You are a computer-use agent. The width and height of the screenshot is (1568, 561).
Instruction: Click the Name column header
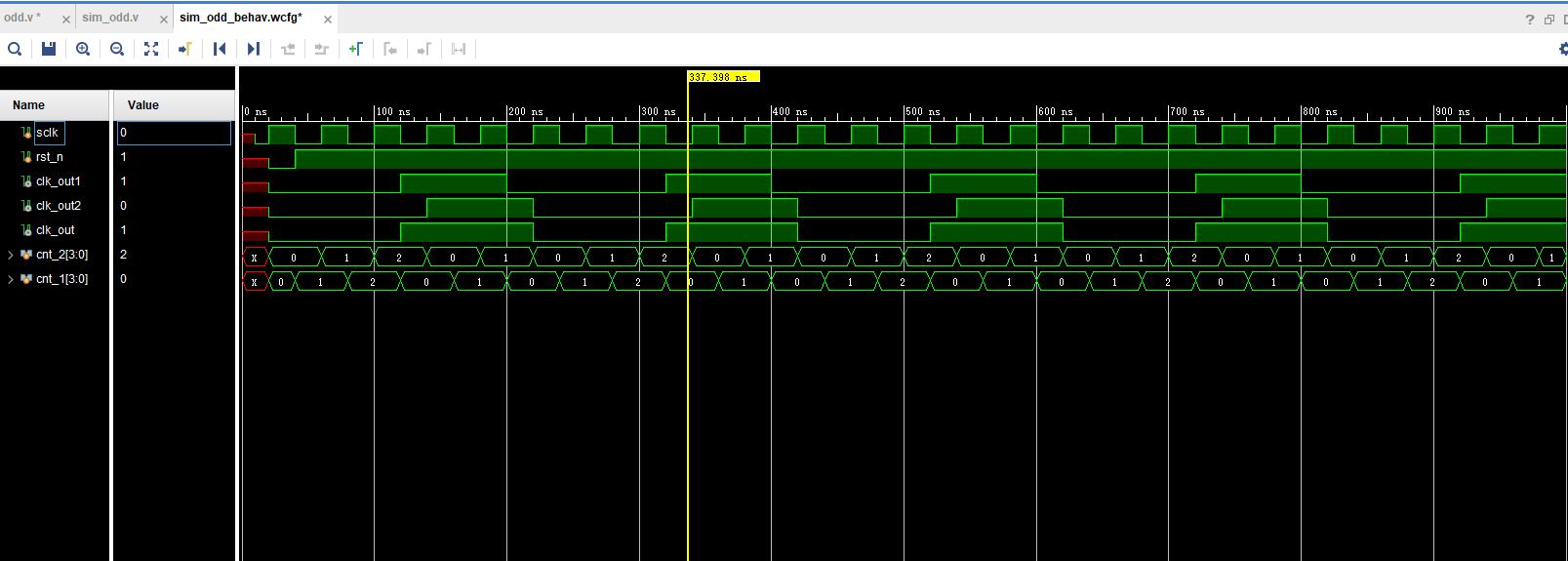(x=55, y=105)
